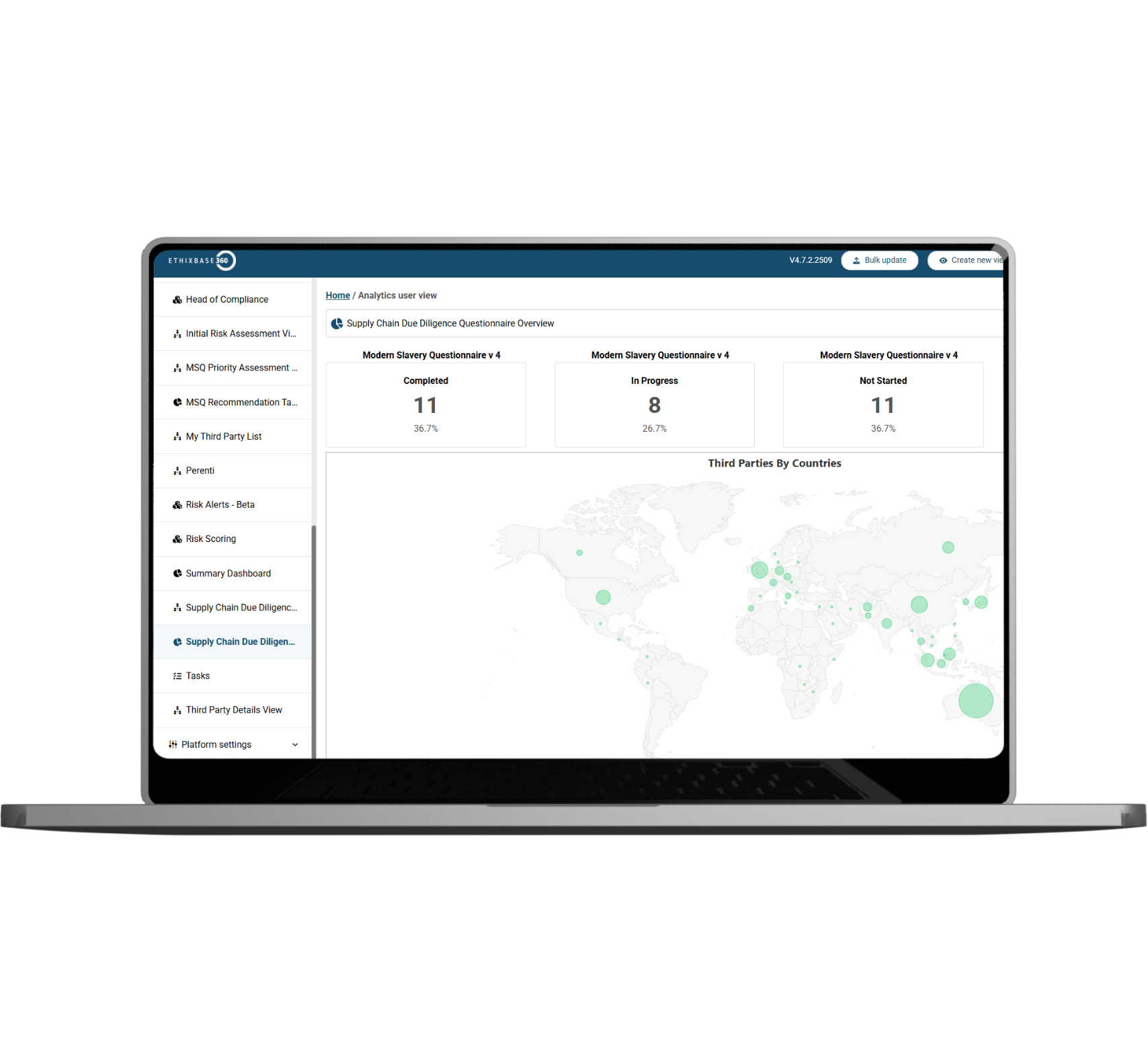
Task: Click the pie chart icon beside MSQ Recommendation Ta...
Action: [x=177, y=401]
